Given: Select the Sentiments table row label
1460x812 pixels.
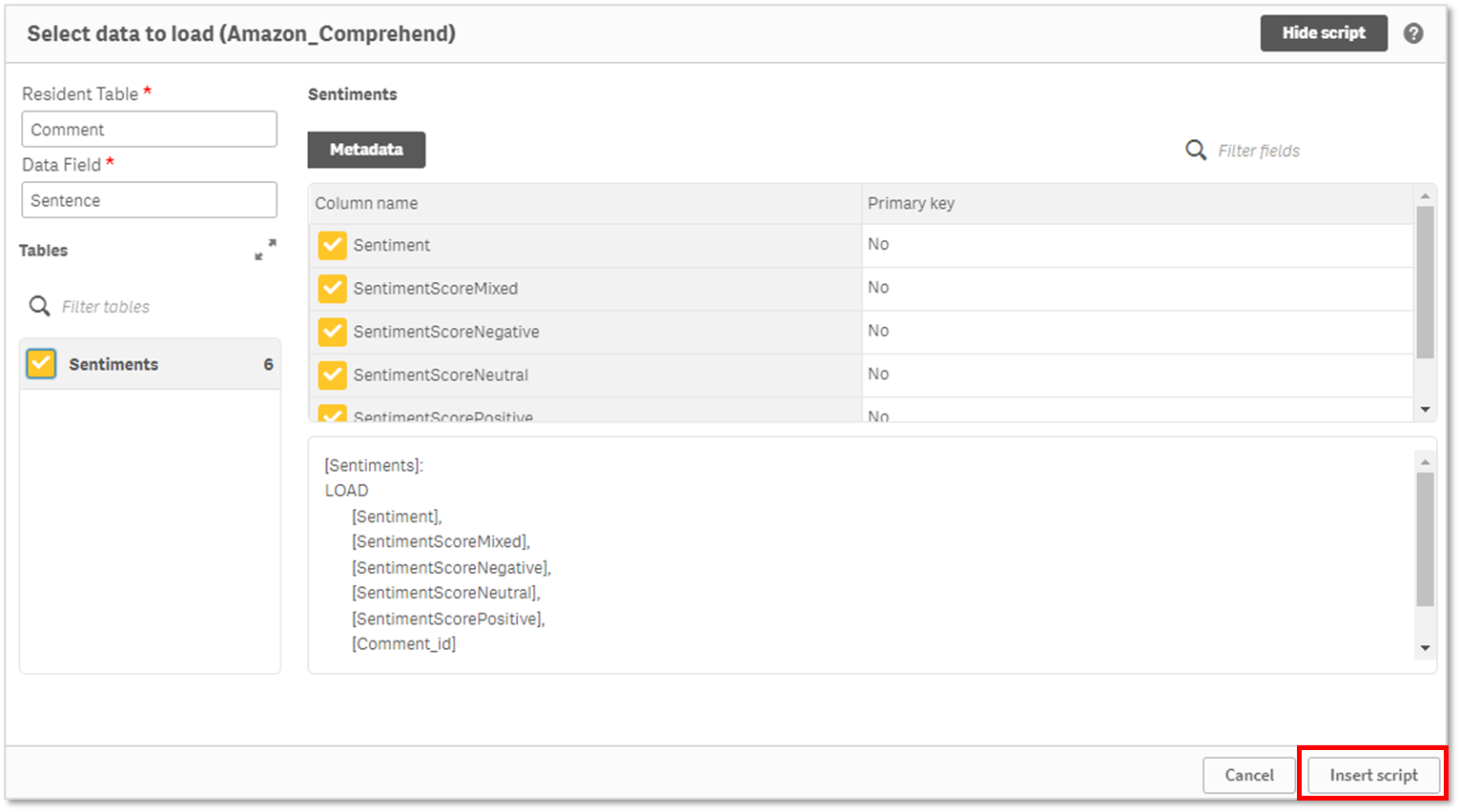Looking at the screenshot, I should click(x=113, y=364).
